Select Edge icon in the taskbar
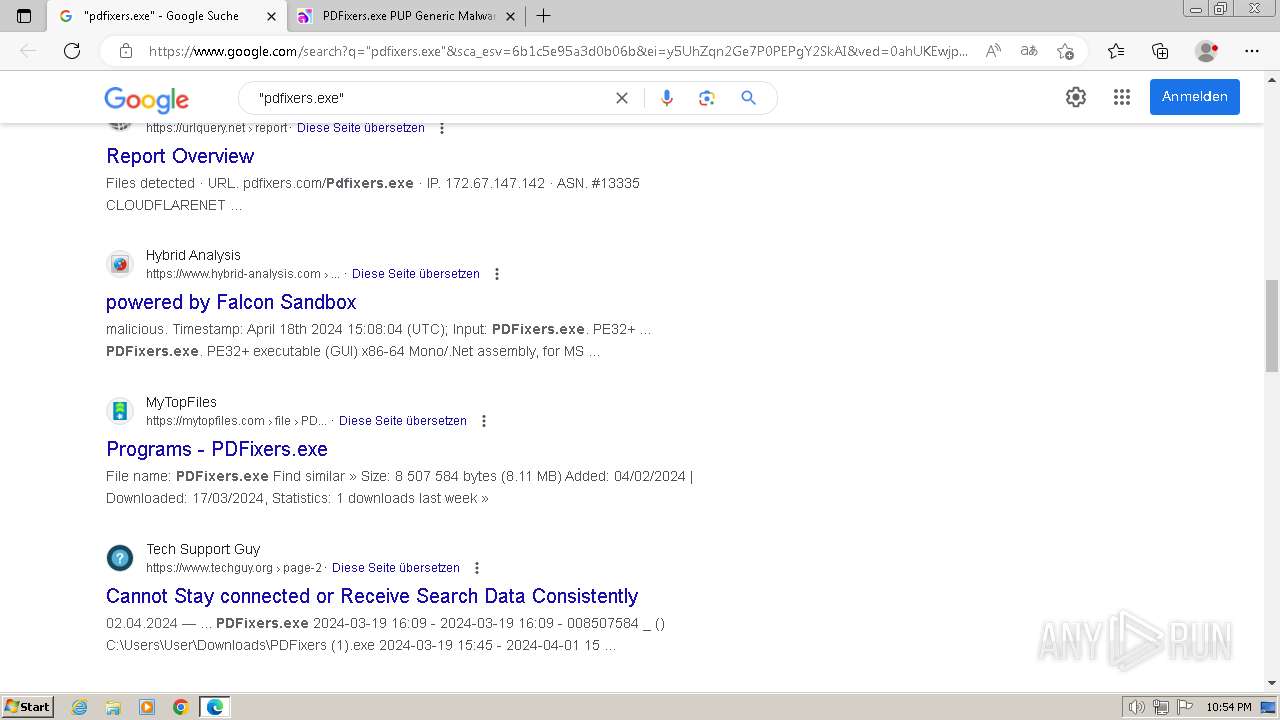Viewport: 1280px width, 720px height. point(215,707)
